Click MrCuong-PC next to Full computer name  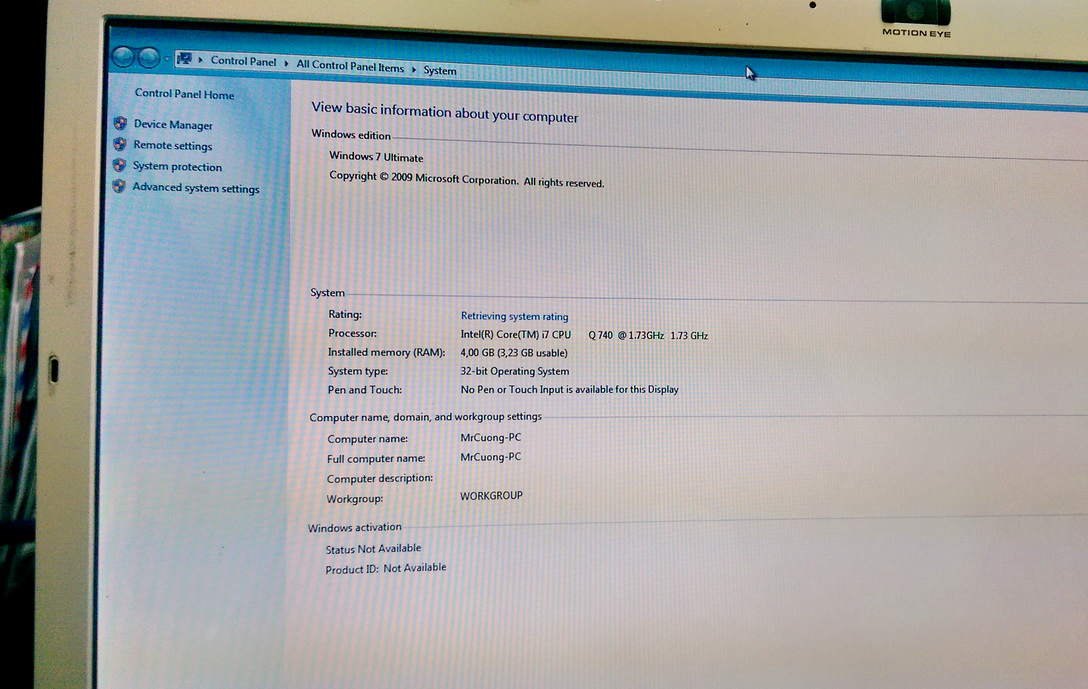click(x=491, y=457)
